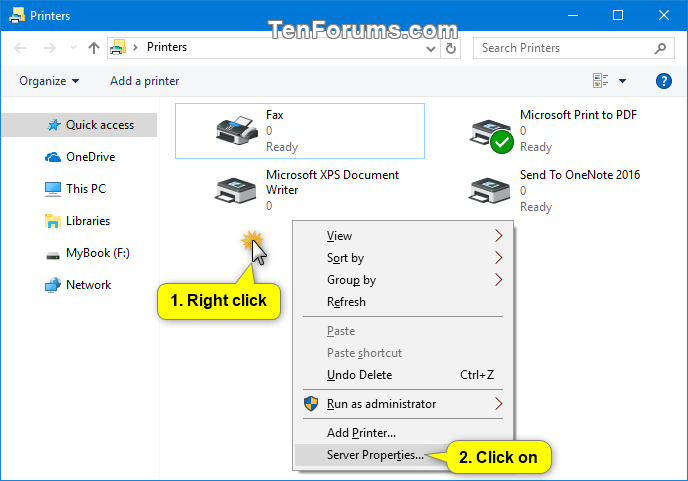Viewport: 688px width, 481px height.
Task: Click the Network icon in sidebar
Action: [53, 285]
